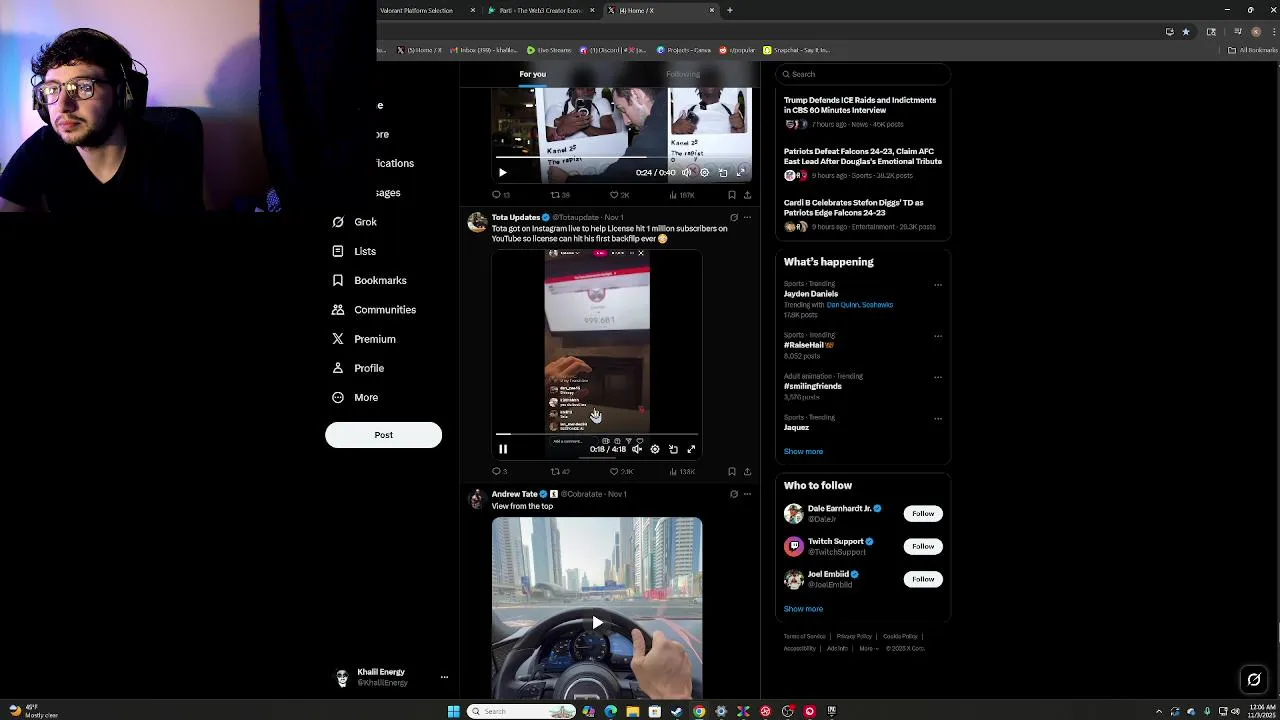Open the More menu in the sidebar
This screenshot has height=720, width=1280.
point(355,397)
